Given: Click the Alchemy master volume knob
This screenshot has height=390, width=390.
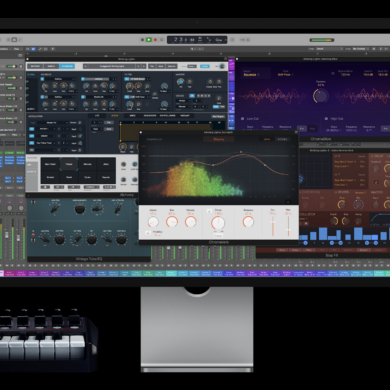Looking at the screenshot, I should point(180,82).
